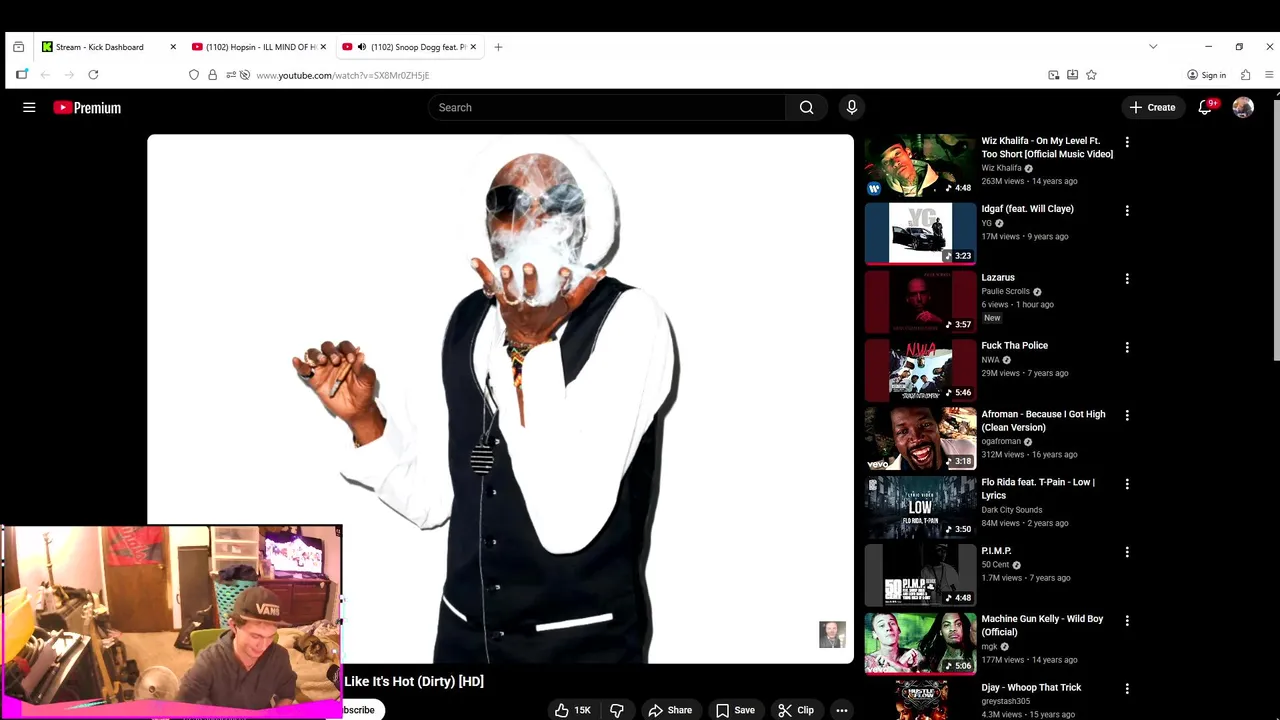The width and height of the screenshot is (1280, 720).
Task: Open YouTube notifications bell
Action: click(1205, 107)
